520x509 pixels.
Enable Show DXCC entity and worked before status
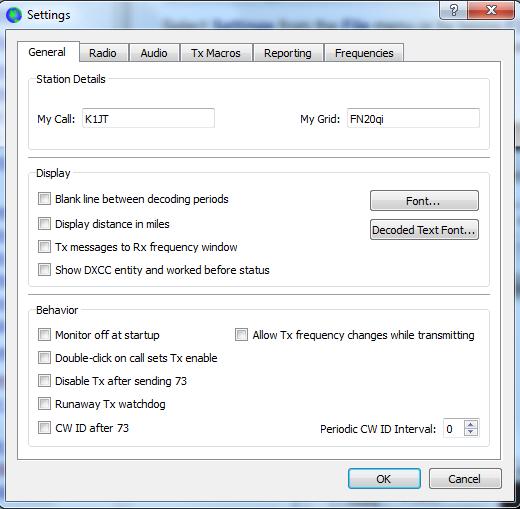[x=44, y=270]
